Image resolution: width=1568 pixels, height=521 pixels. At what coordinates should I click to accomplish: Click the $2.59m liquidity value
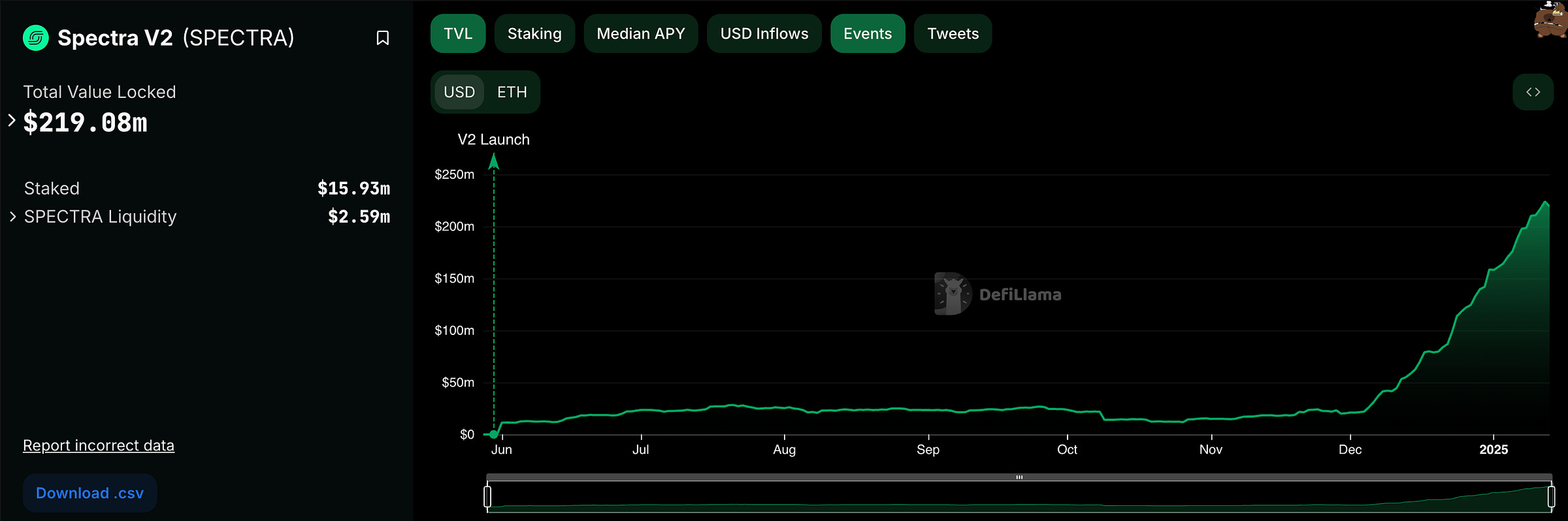click(359, 217)
